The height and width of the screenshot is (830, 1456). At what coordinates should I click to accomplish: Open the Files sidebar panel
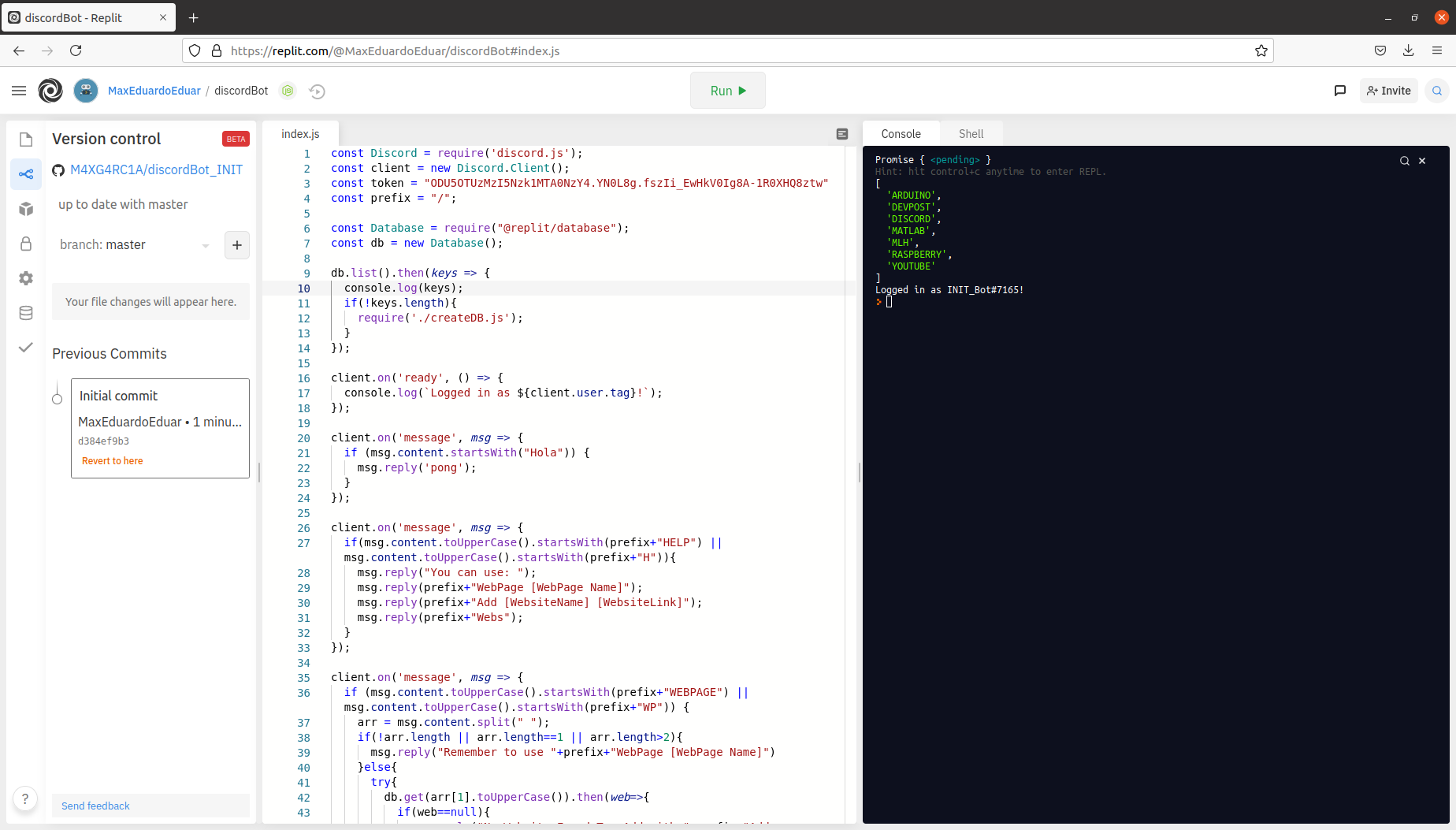26,140
